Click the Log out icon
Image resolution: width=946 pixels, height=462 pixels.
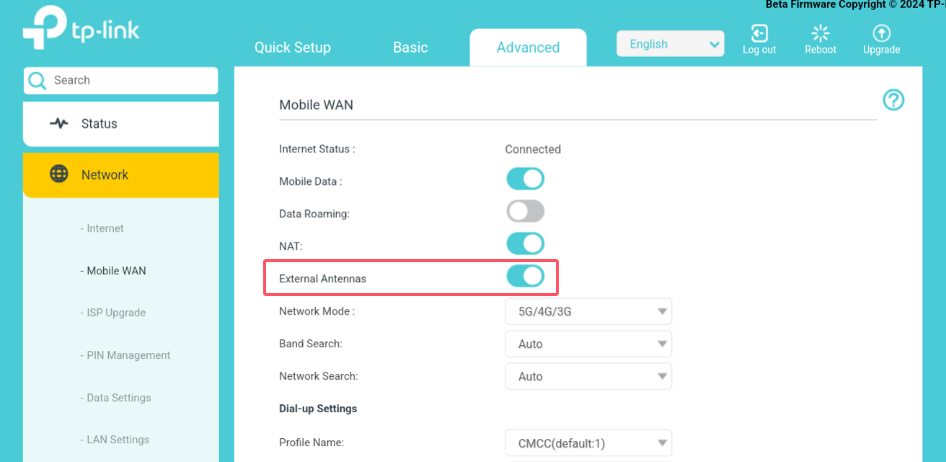pyautogui.click(x=759, y=33)
